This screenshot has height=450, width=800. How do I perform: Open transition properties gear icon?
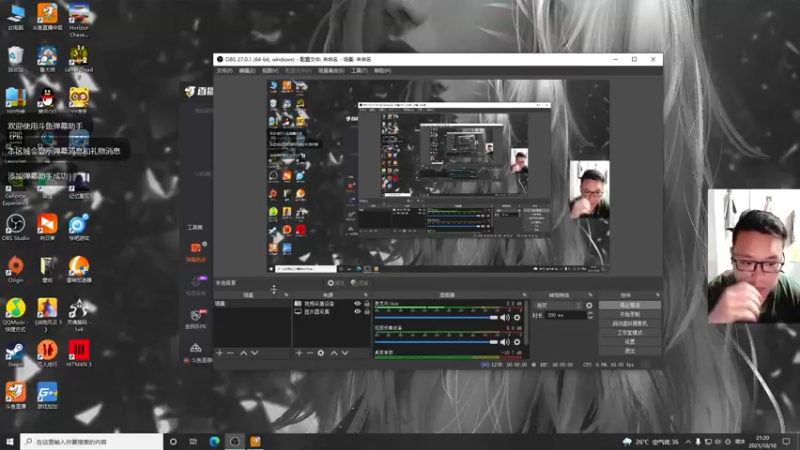click(x=589, y=305)
